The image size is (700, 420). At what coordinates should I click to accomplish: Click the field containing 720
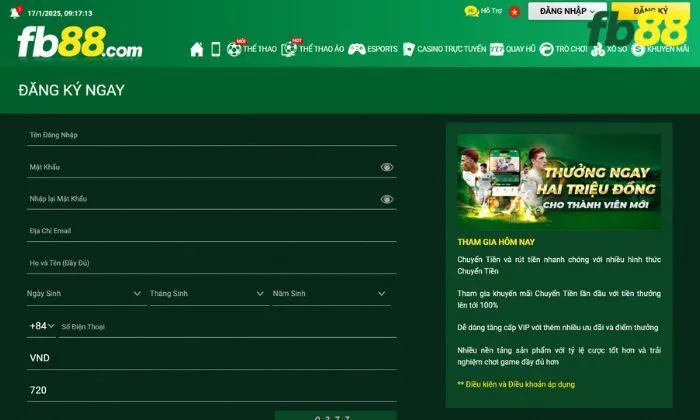211,390
